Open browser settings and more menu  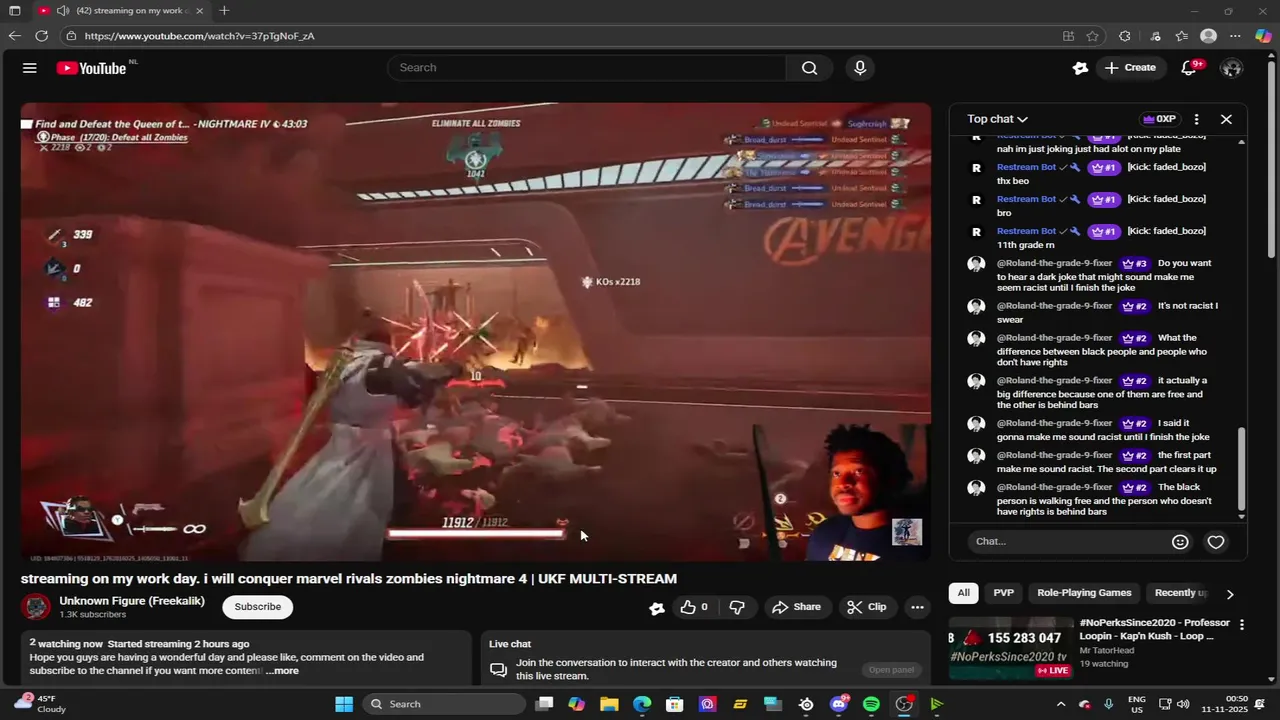[1236, 36]
